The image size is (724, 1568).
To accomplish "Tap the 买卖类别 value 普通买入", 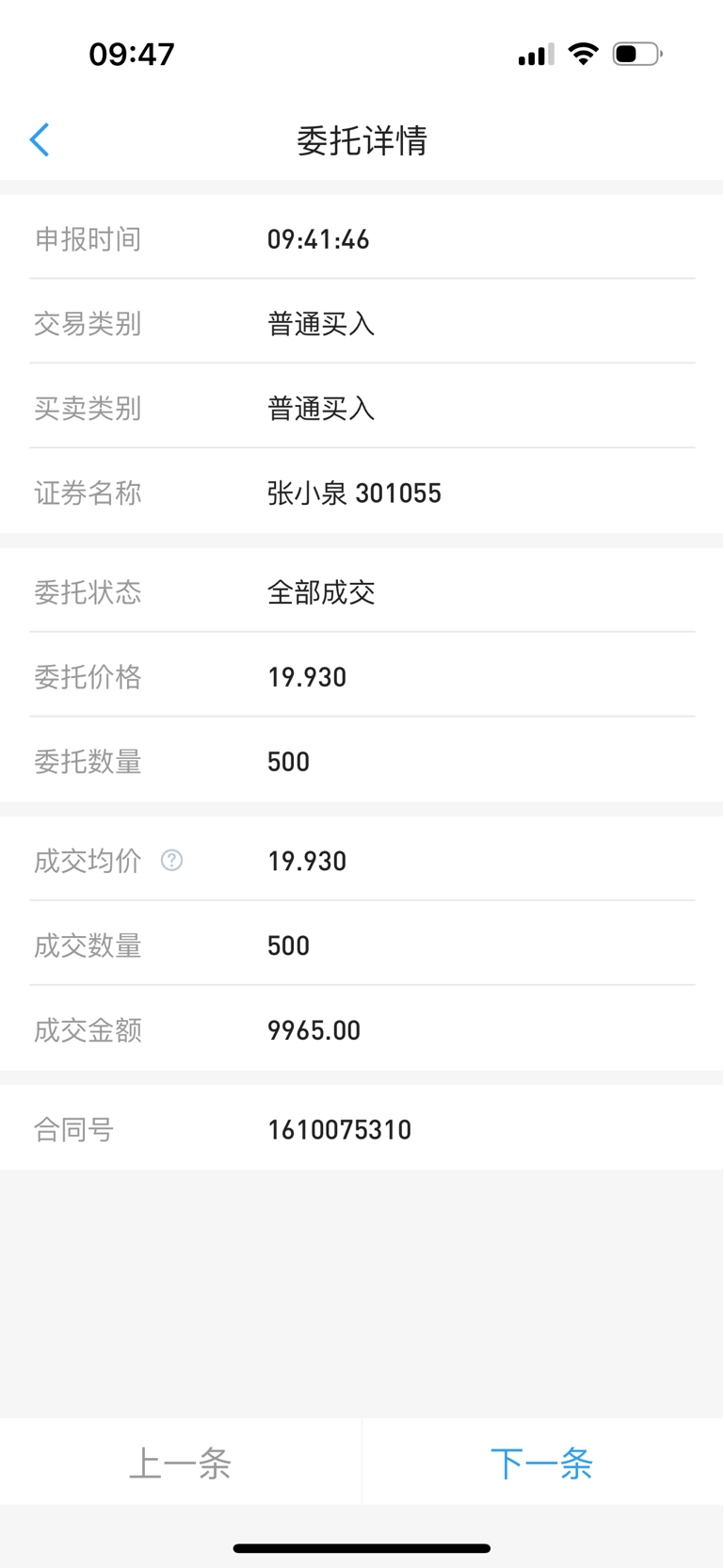I will [x=321, y=409].
